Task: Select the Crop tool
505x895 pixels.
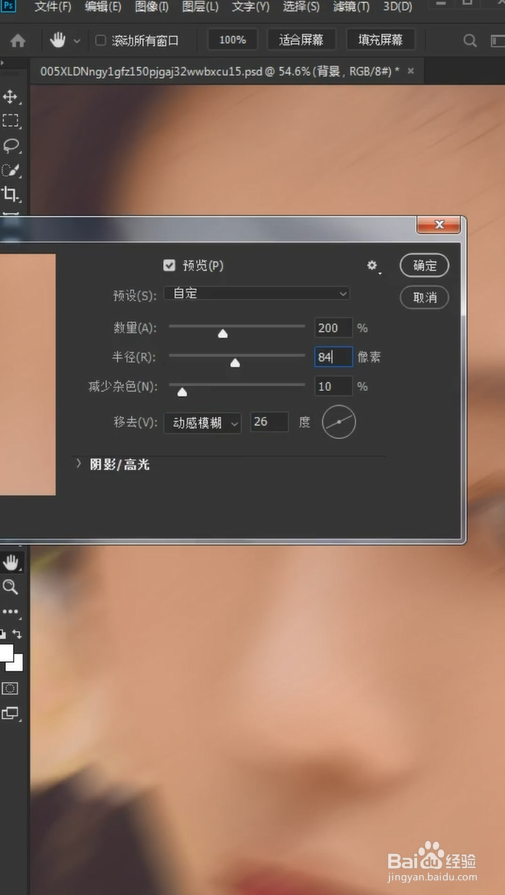Action: click(10, 193)
